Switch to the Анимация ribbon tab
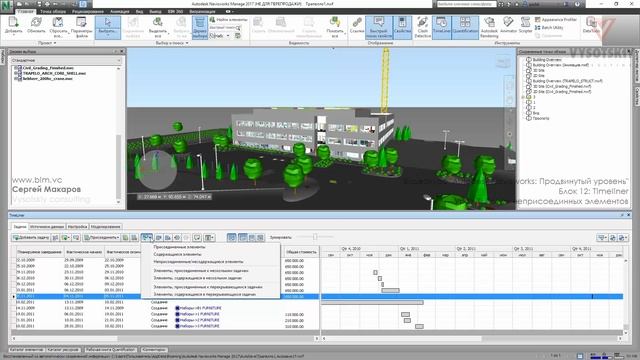 click(x=120, y=11)
